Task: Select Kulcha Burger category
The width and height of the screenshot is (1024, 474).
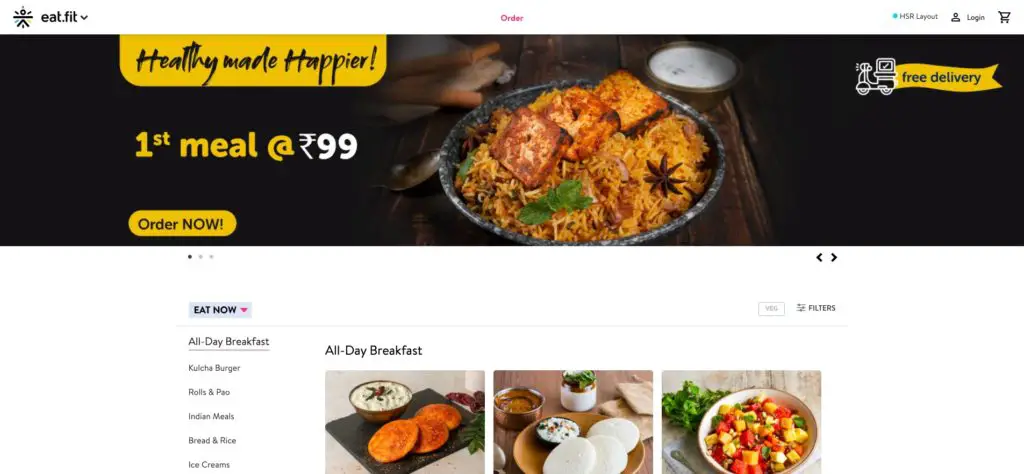Action: (214, 368)
